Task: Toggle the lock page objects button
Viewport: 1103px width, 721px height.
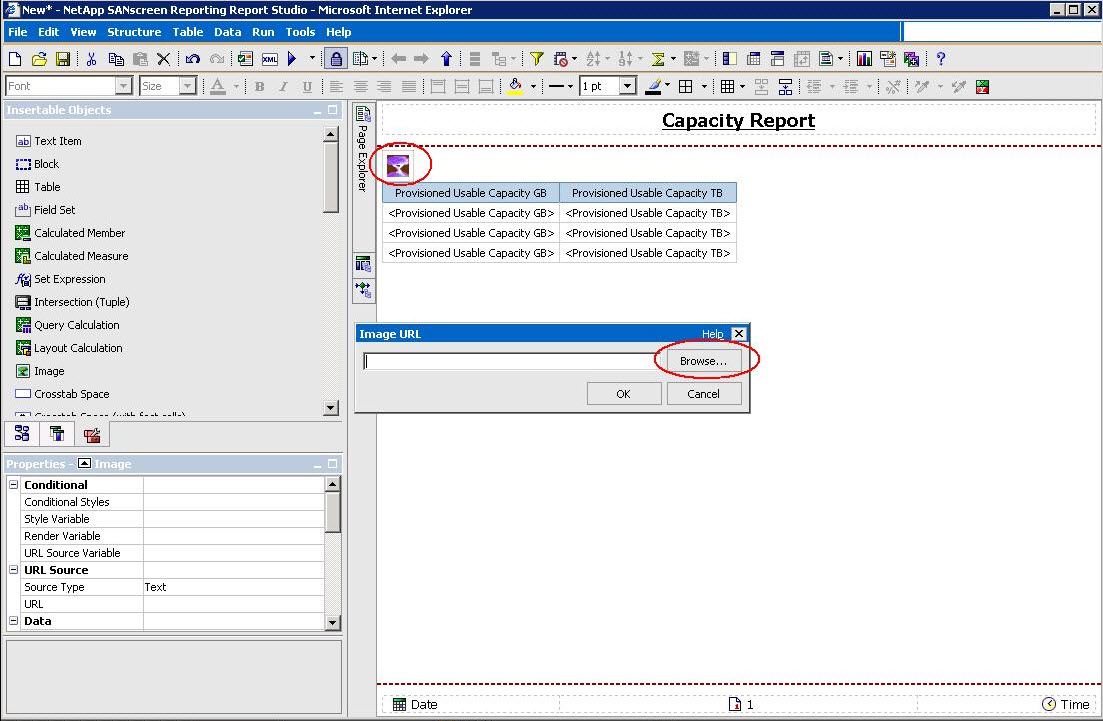Action: coord(336,59)
